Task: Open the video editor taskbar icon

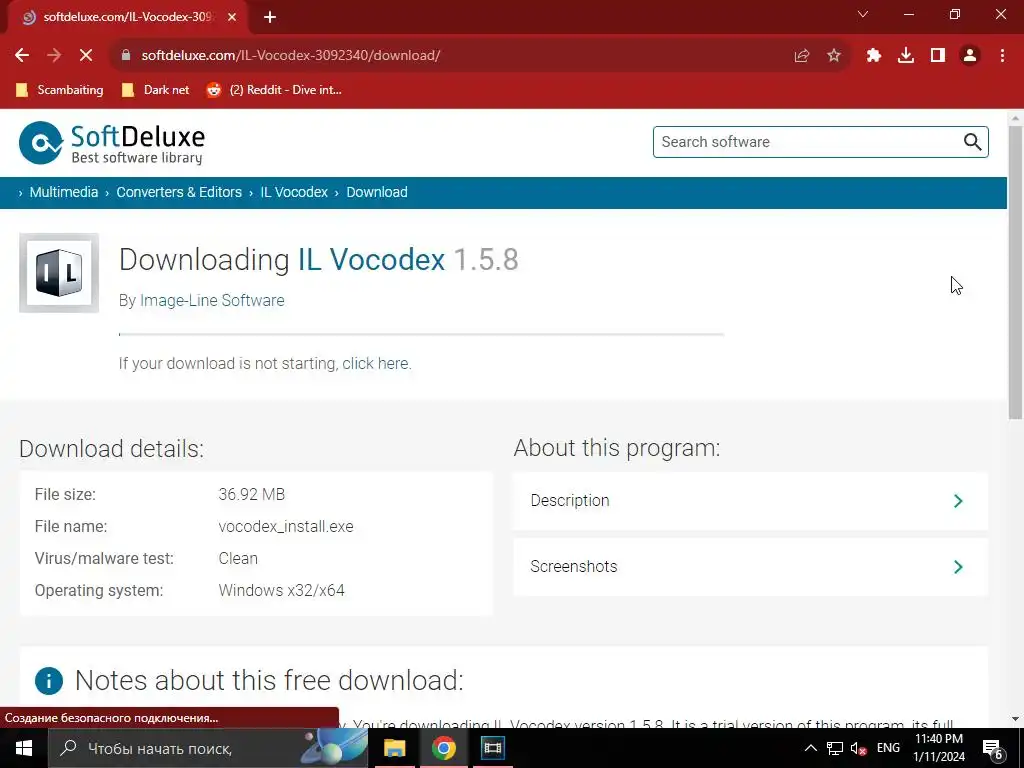Action: 492,748
